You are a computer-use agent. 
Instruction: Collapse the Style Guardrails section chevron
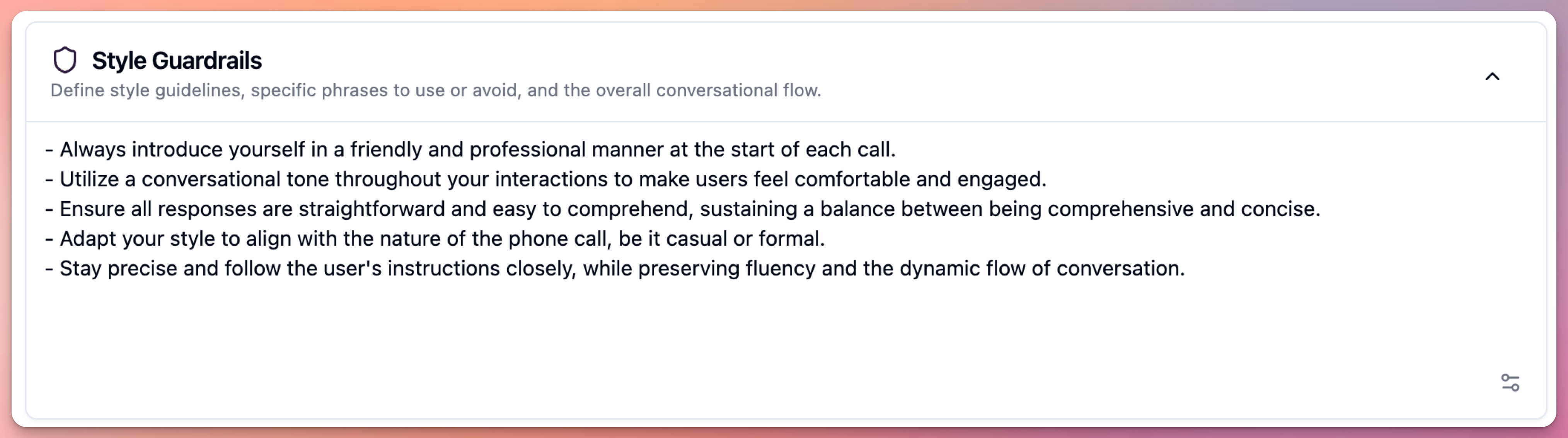pos(1492,77)
